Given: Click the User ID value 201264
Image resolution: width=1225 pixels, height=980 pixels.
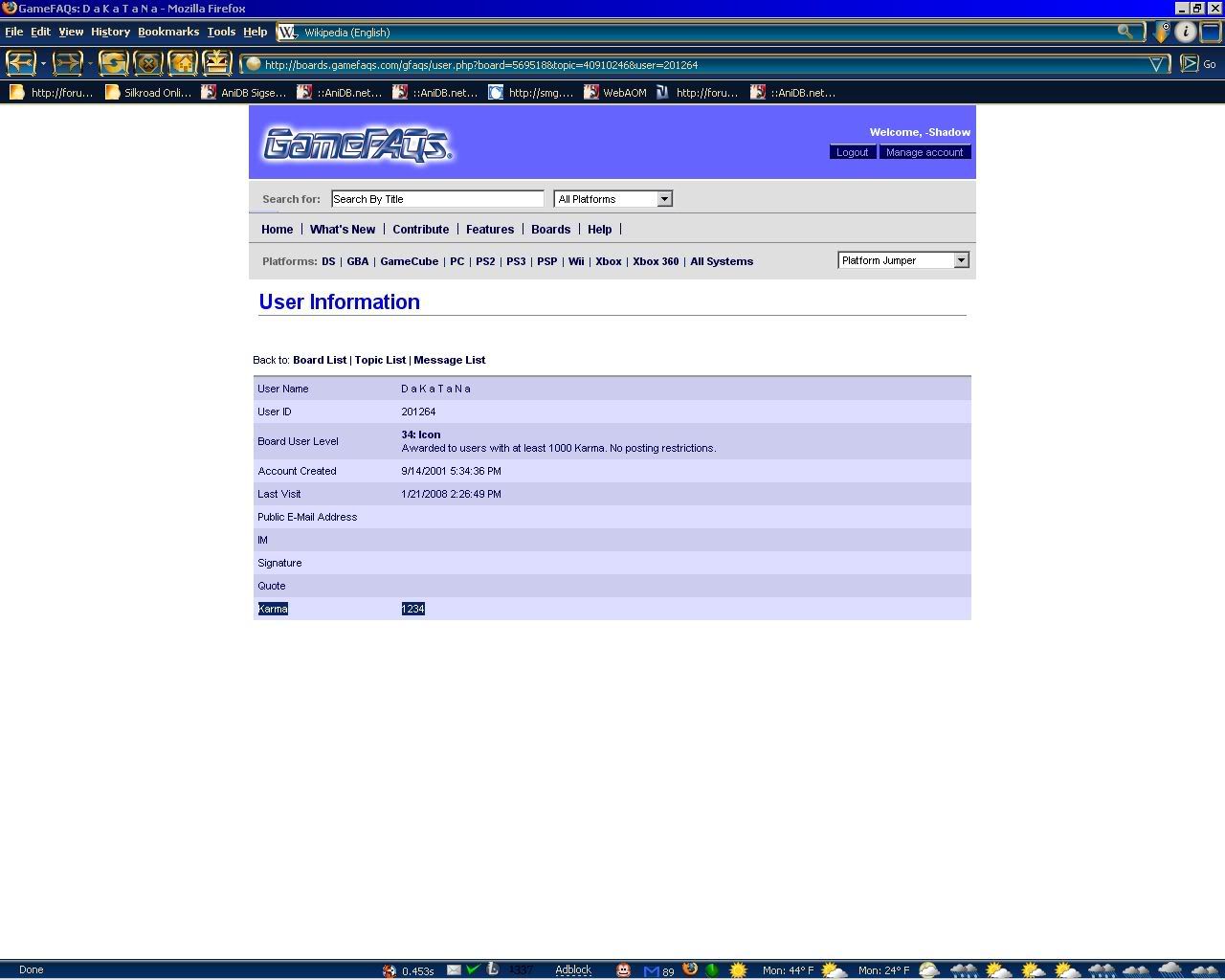Looking at the screenshot, I should [418, 412].
